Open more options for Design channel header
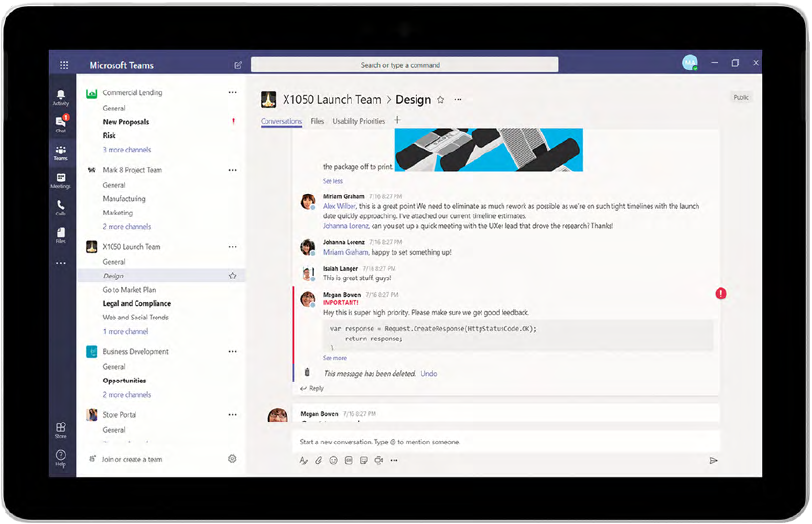 [458, 99]
